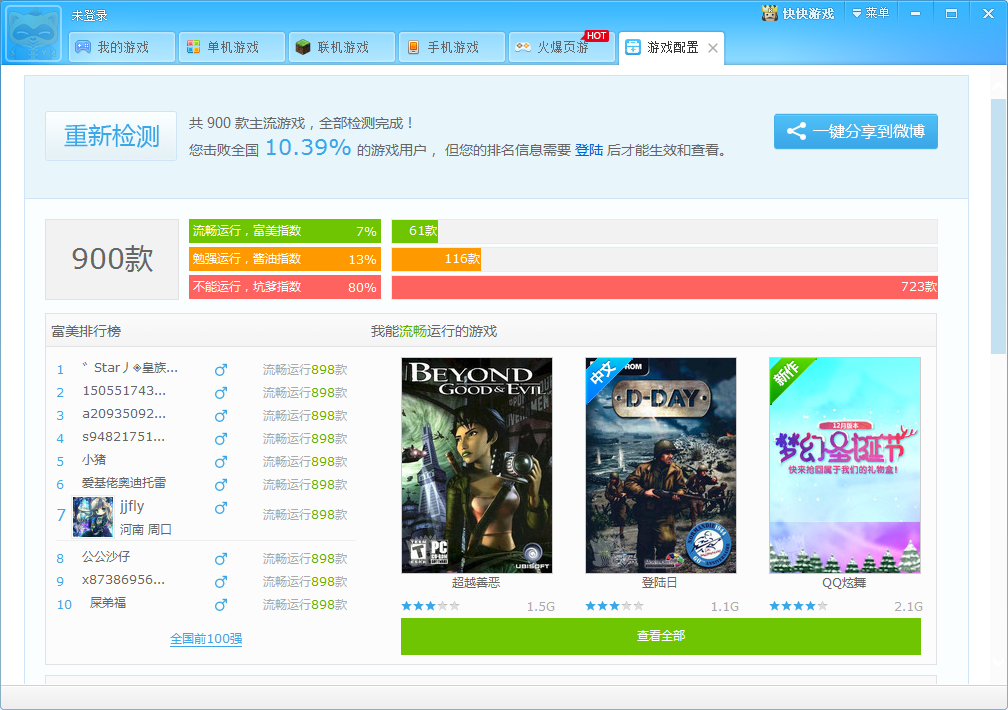The width and height of the screenshot is (1008, 710).
Task: Select ranked user x87386956...
Action: (x=124, y=580)
